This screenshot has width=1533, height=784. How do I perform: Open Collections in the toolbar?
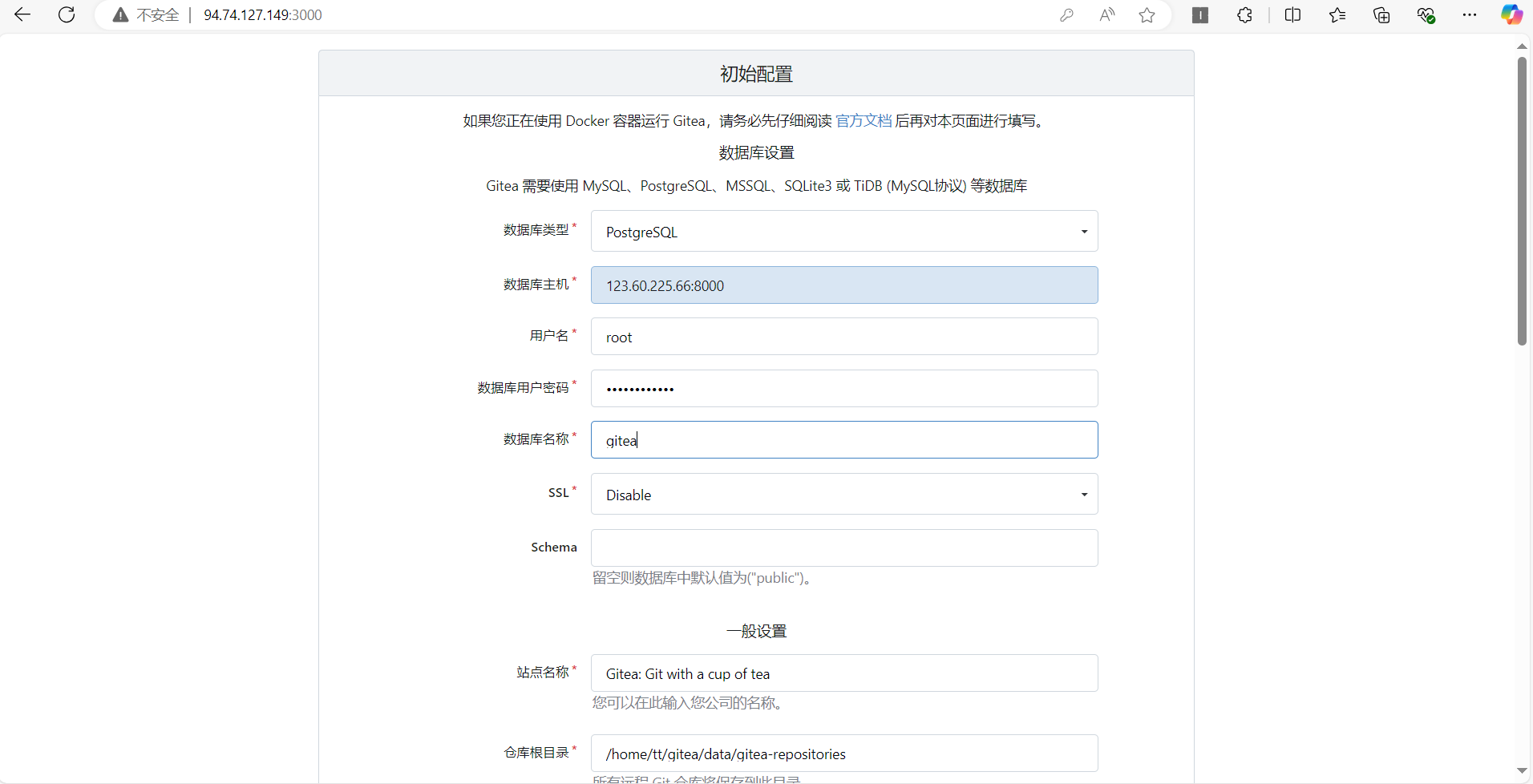tap(1381, 14)
